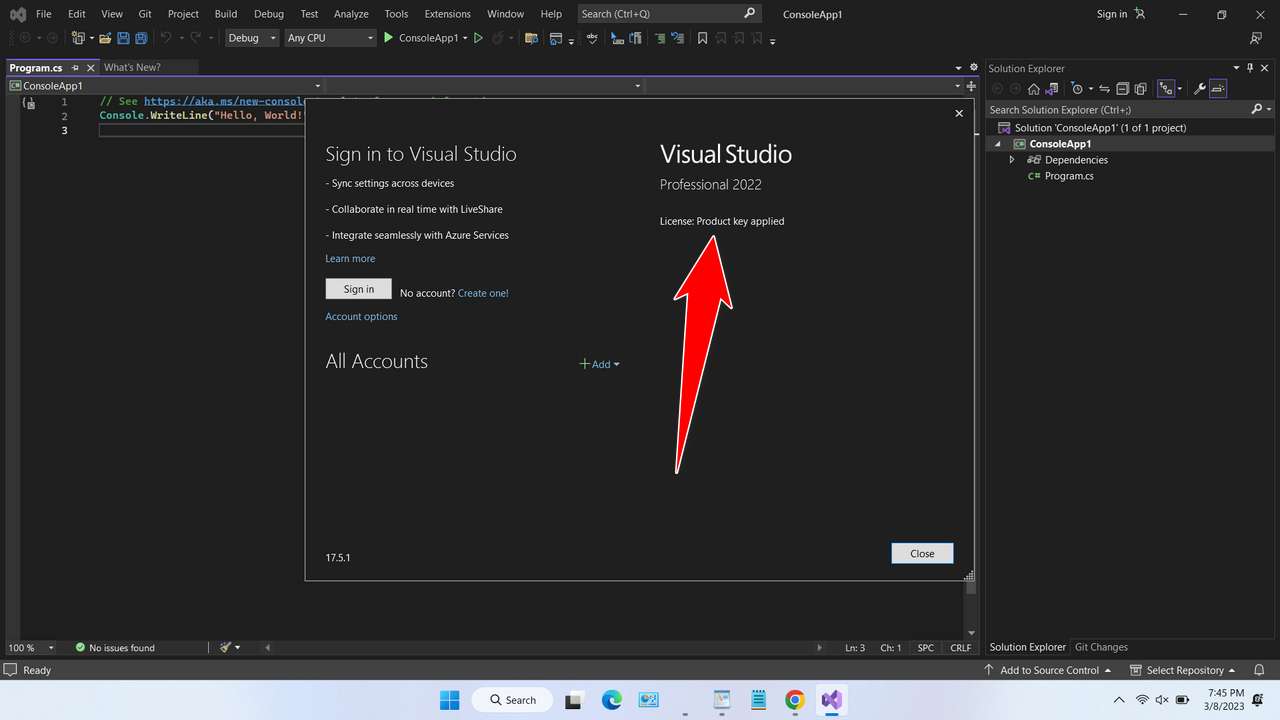Start debugging ConsoleApp1 with the green play icon
1280x720 pixels.
click(387, 38)
